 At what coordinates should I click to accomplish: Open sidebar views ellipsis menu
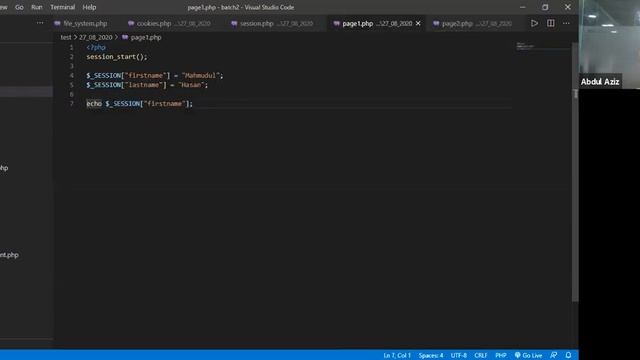[40, 23]
